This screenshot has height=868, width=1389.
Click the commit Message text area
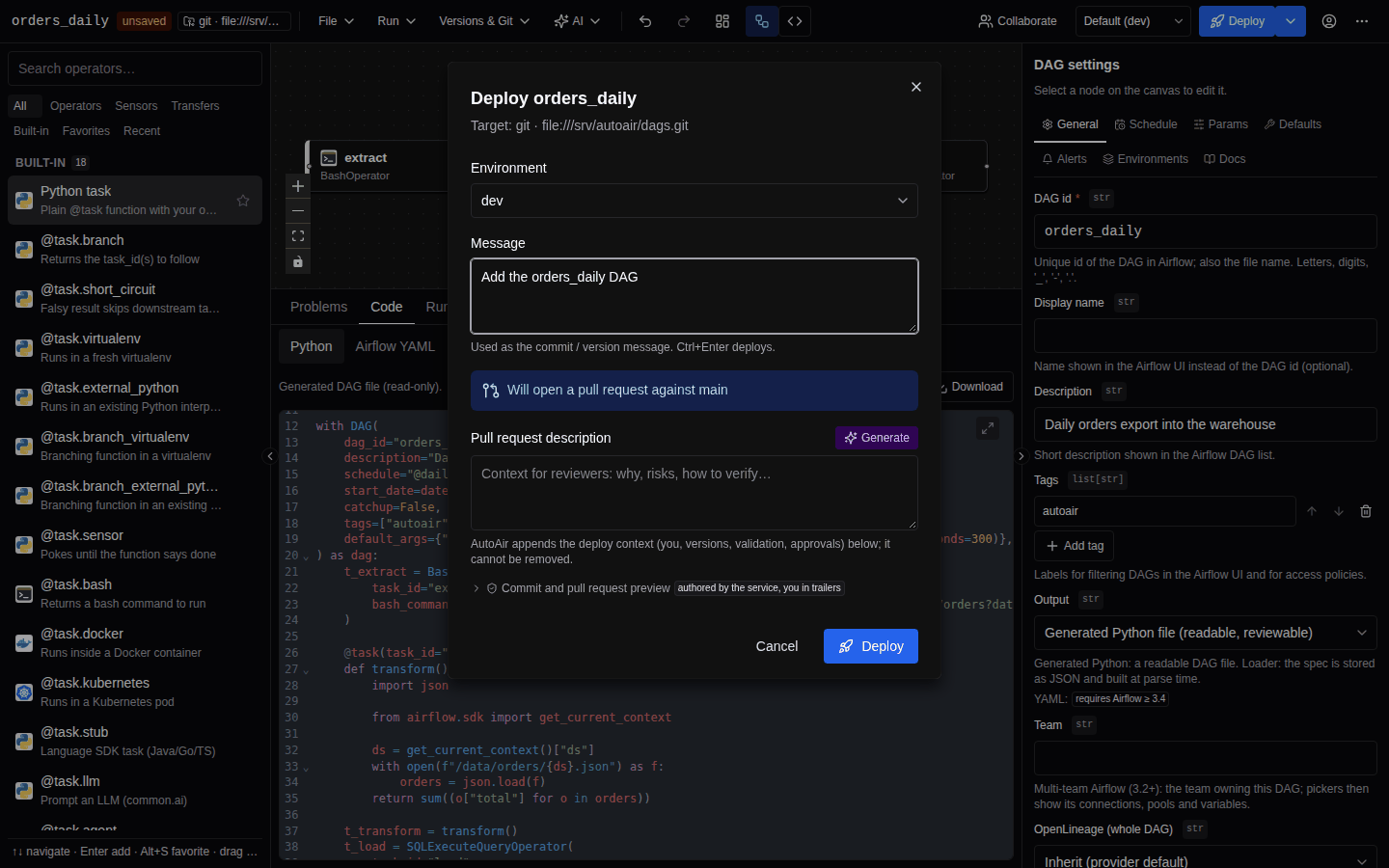694,296
